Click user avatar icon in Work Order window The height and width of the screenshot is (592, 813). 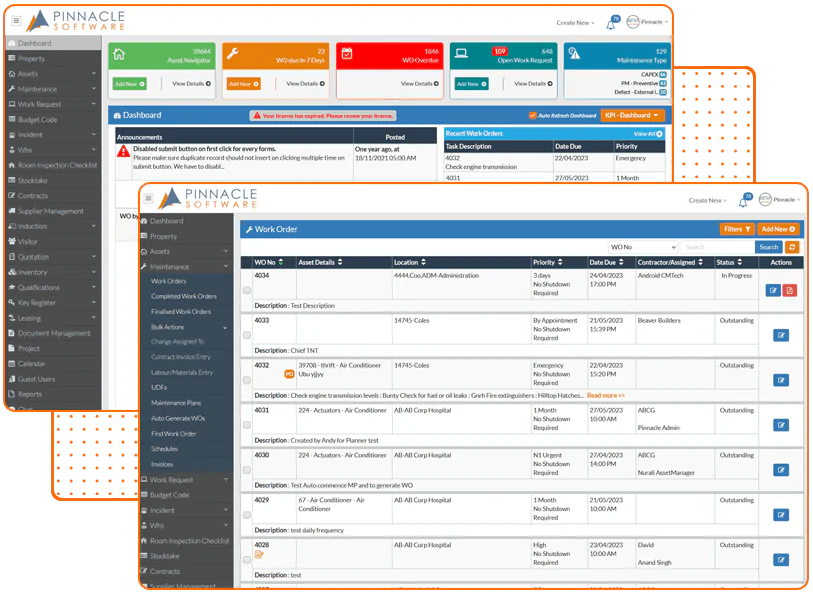click(x=765, y=200)
